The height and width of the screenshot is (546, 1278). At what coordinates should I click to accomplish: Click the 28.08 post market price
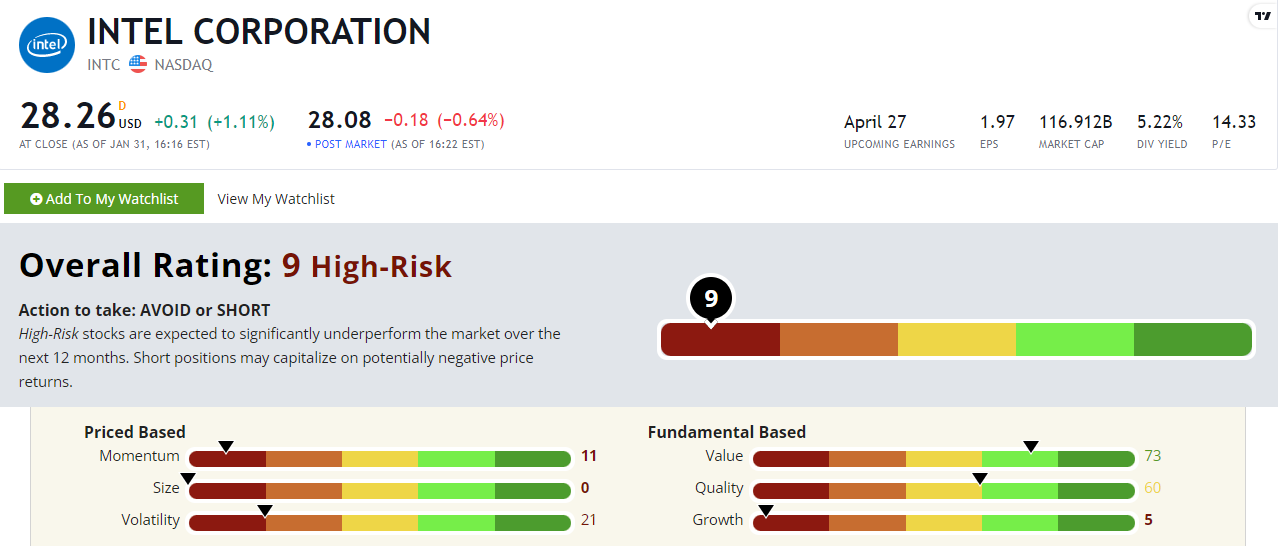[x=339, y=121]
